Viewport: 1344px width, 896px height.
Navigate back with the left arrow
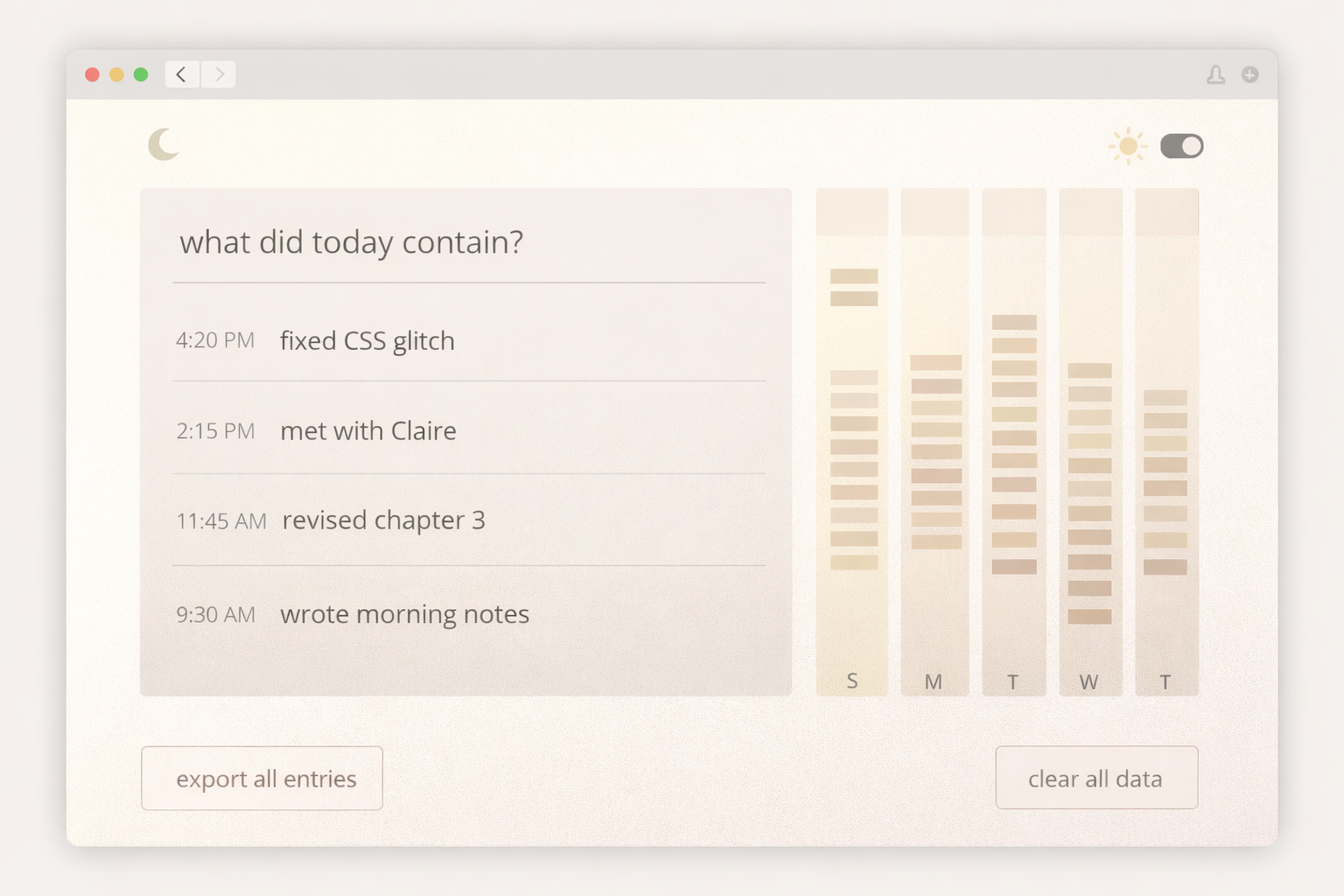(x=181, y=74)
